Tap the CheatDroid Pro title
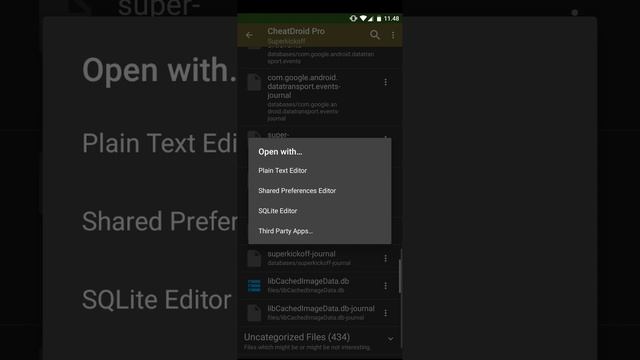Image resolution: width=640 pixels, height=360 pixels. (x=296, y=31)
